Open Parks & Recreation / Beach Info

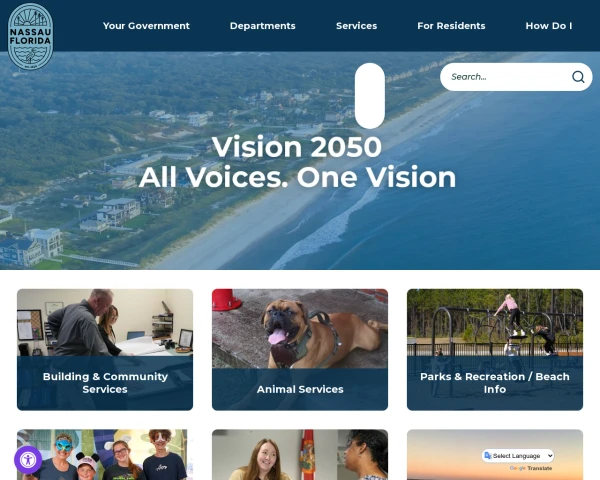495,349
